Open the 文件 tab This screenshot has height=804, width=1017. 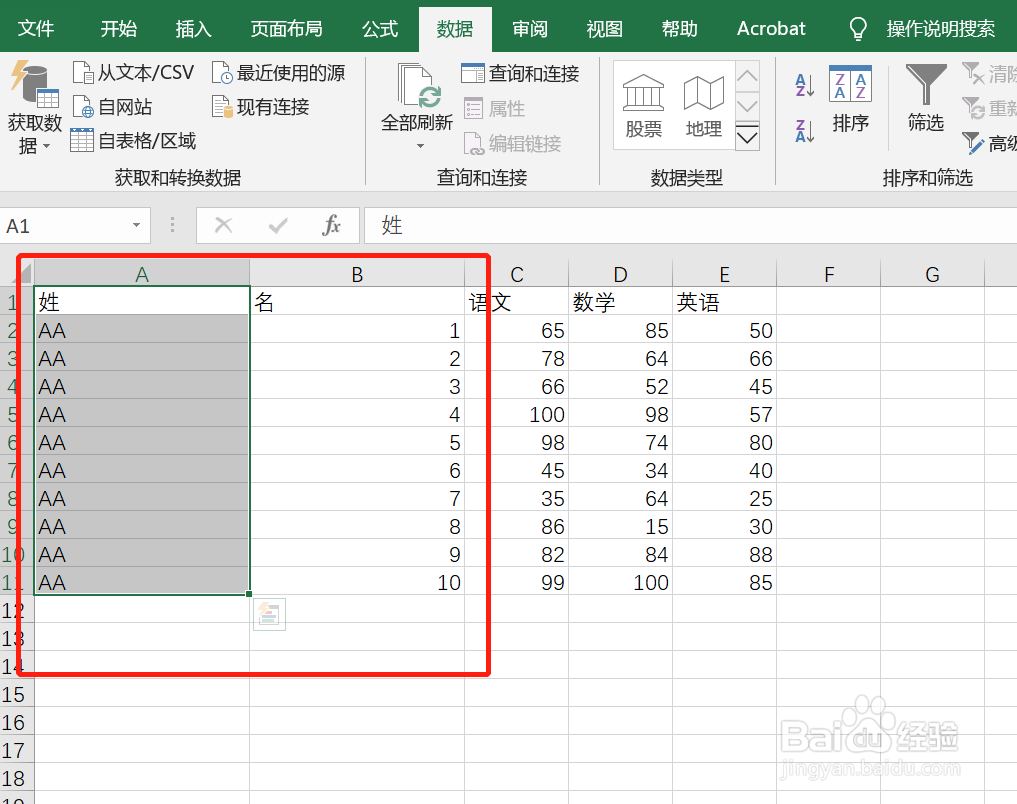click(x=35, y=29)
